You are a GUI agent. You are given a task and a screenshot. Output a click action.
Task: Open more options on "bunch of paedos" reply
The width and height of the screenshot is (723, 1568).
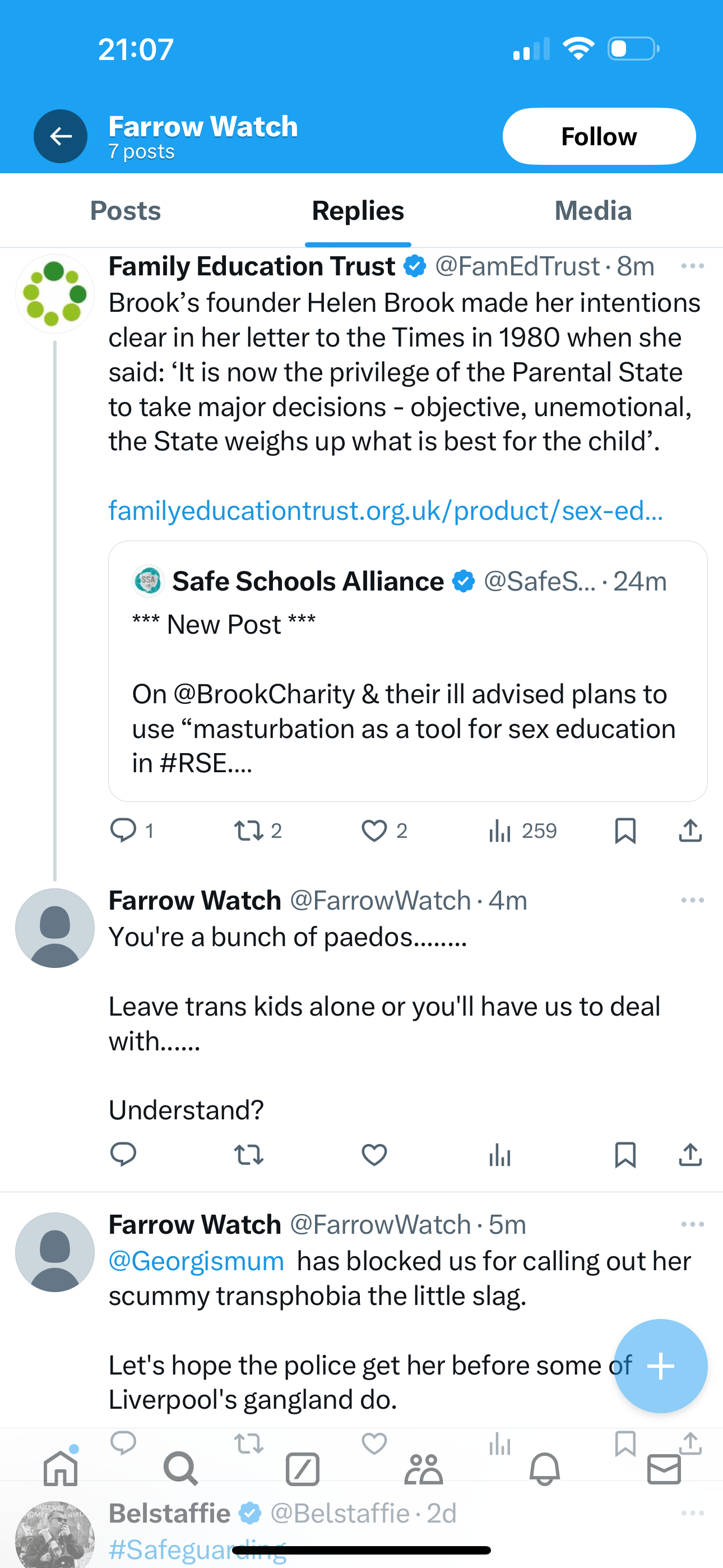[x=692, y=900]
